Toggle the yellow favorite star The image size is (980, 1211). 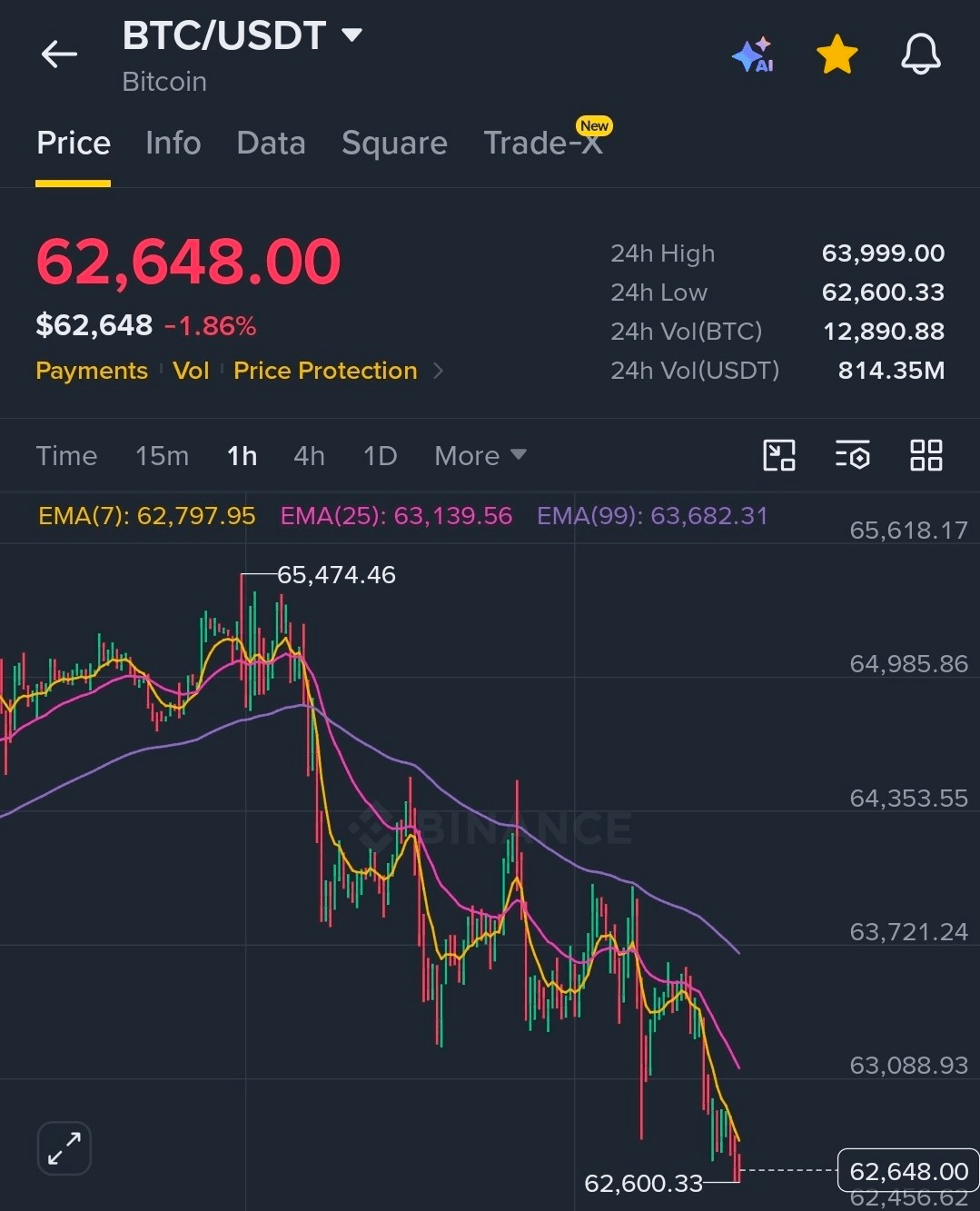(x=836, y=55)
